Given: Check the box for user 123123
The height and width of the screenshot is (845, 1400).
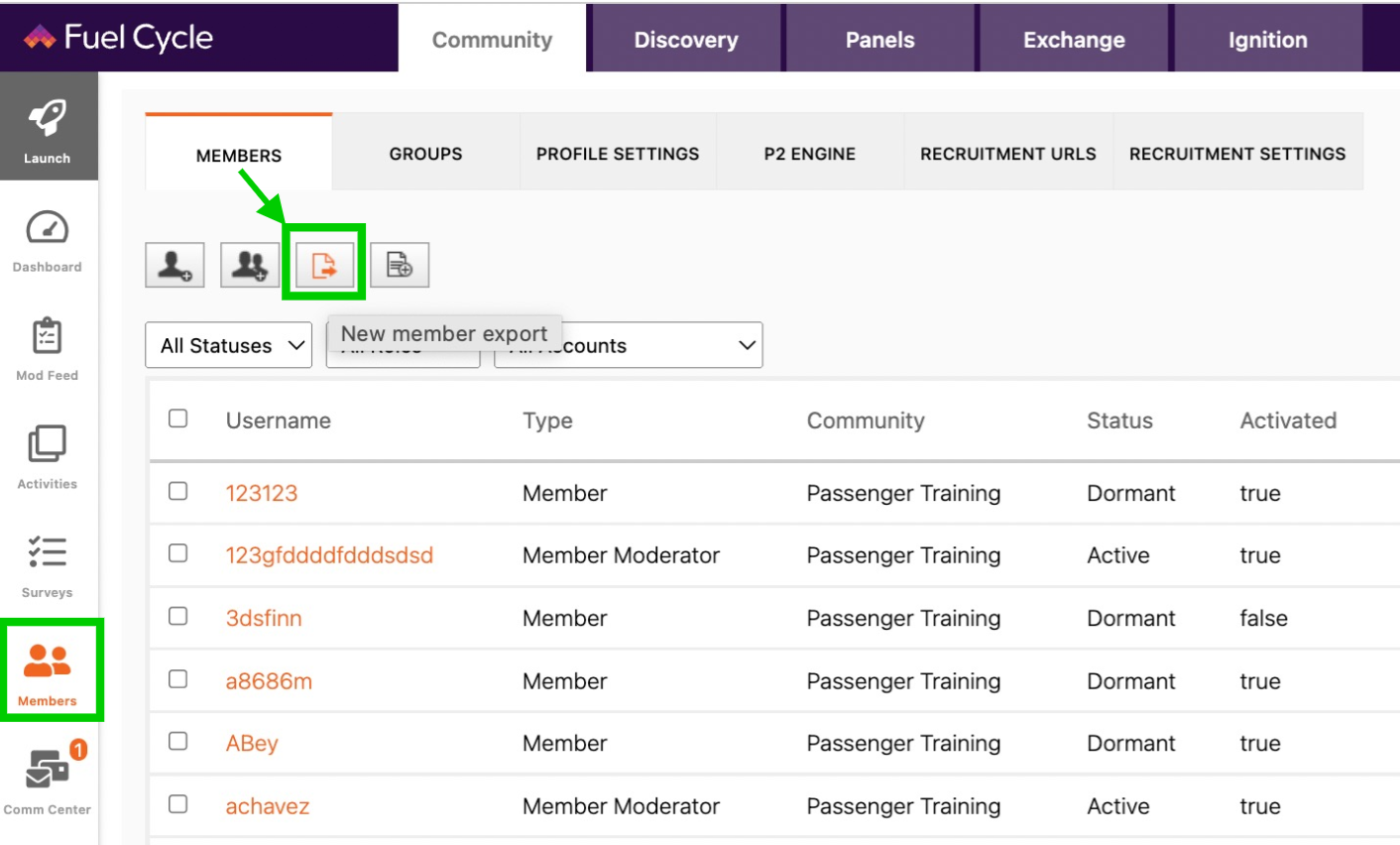Looking at the screenshot, I should 178,491.
